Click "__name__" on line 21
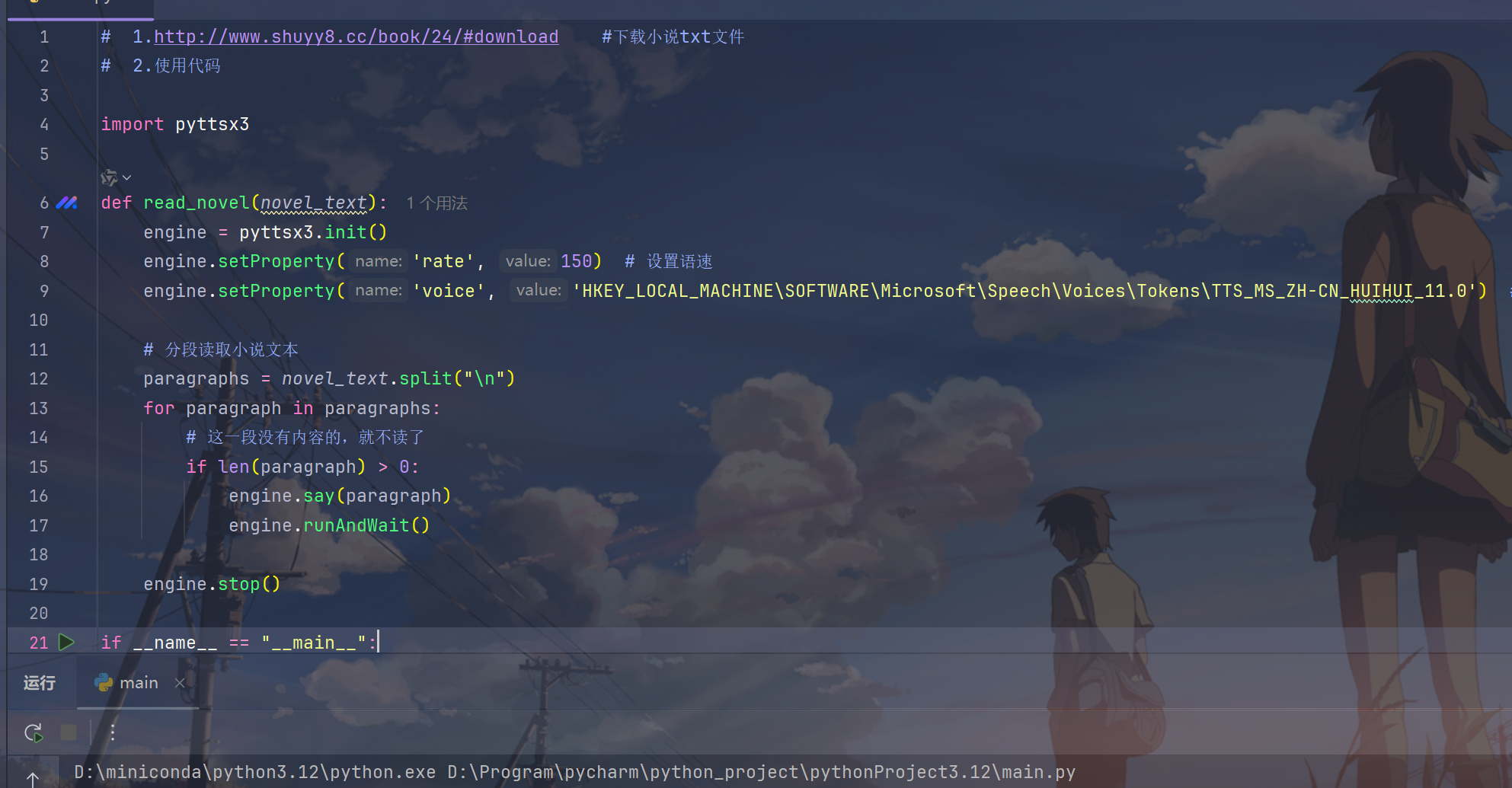This screenshot has width=1512, height=788. 175,643
